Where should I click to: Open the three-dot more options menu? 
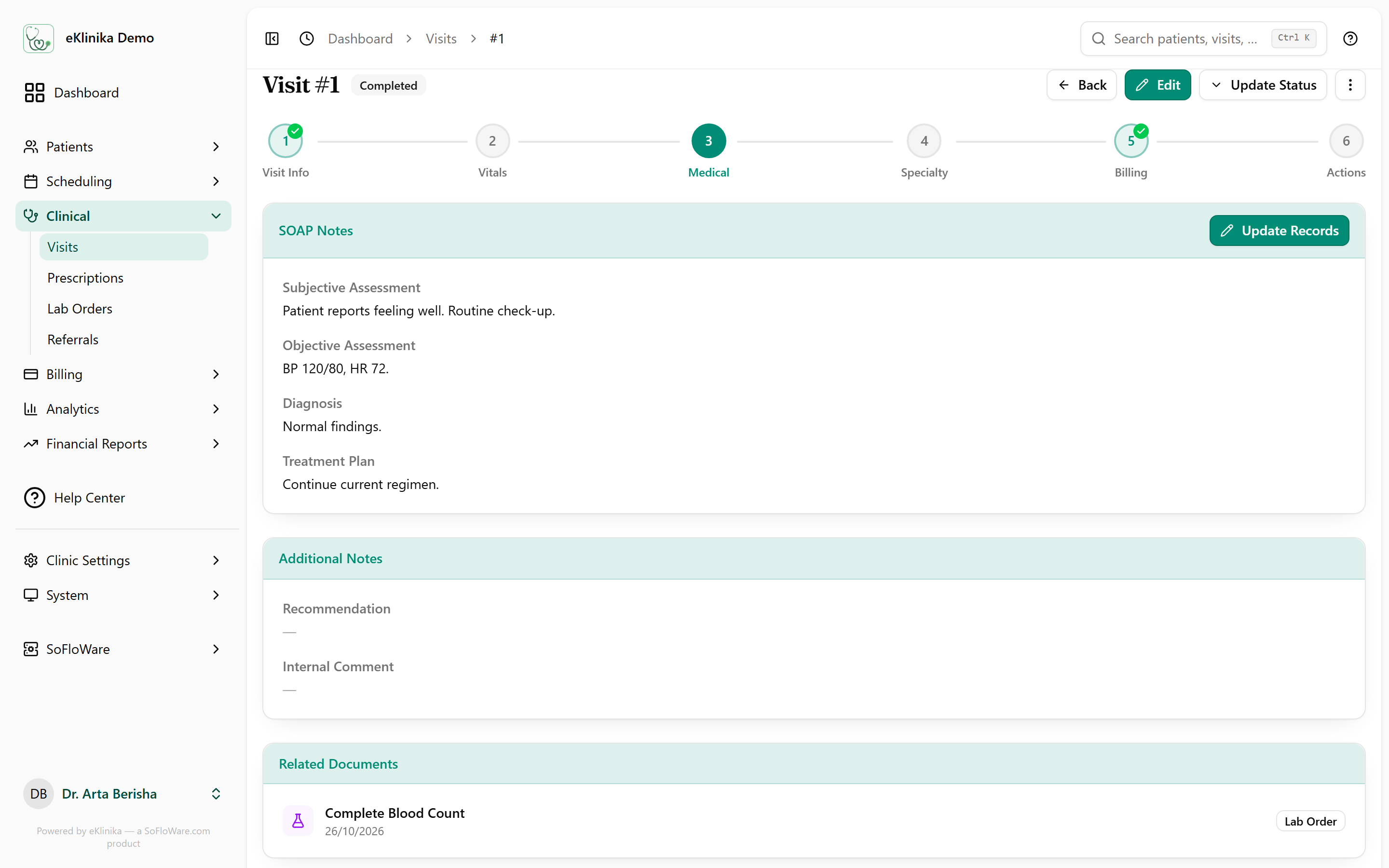(x=1350, y=85)
